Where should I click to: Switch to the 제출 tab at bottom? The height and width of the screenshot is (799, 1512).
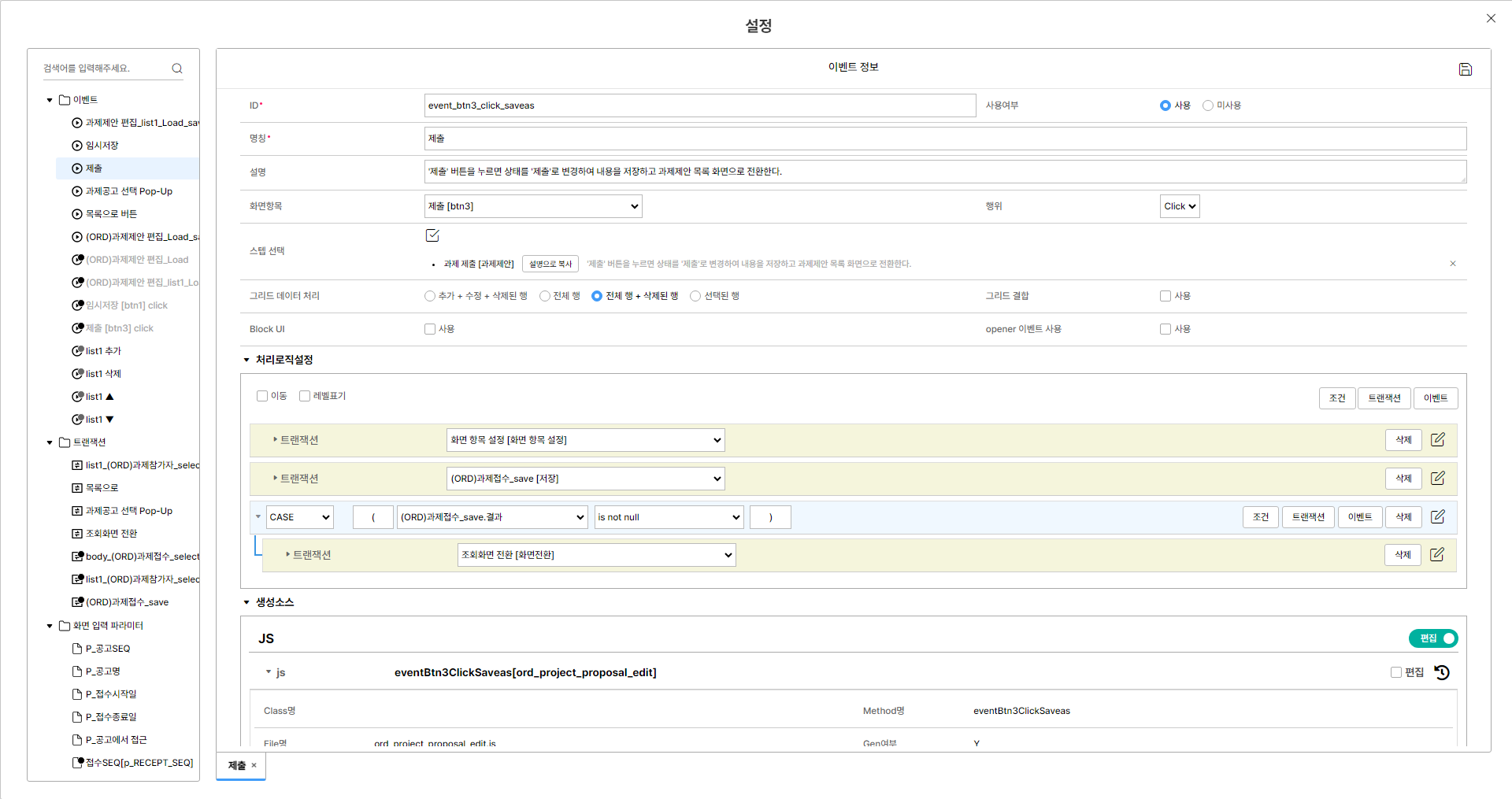(x=237, y=765)
